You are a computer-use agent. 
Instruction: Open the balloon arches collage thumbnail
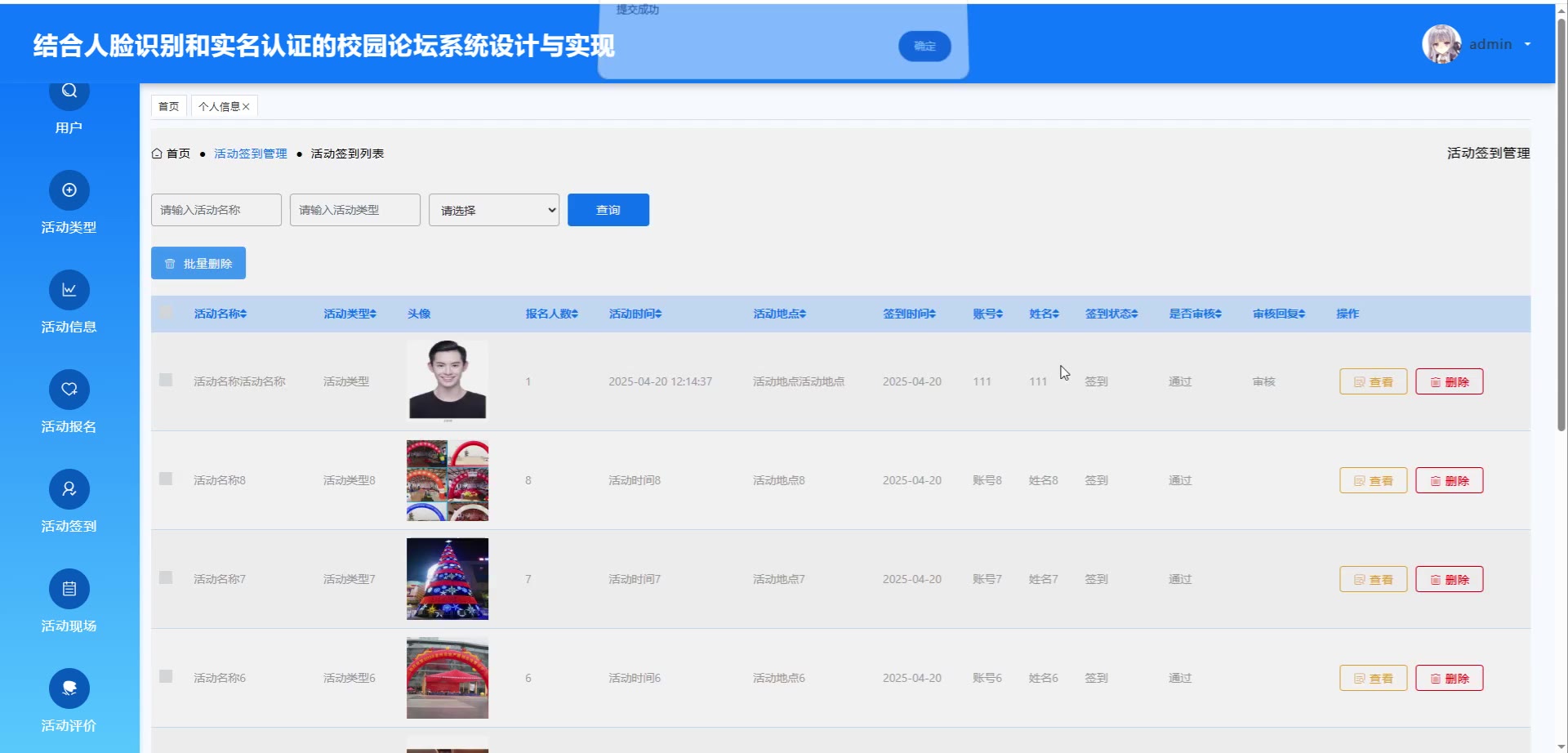(x=448, y=480)
